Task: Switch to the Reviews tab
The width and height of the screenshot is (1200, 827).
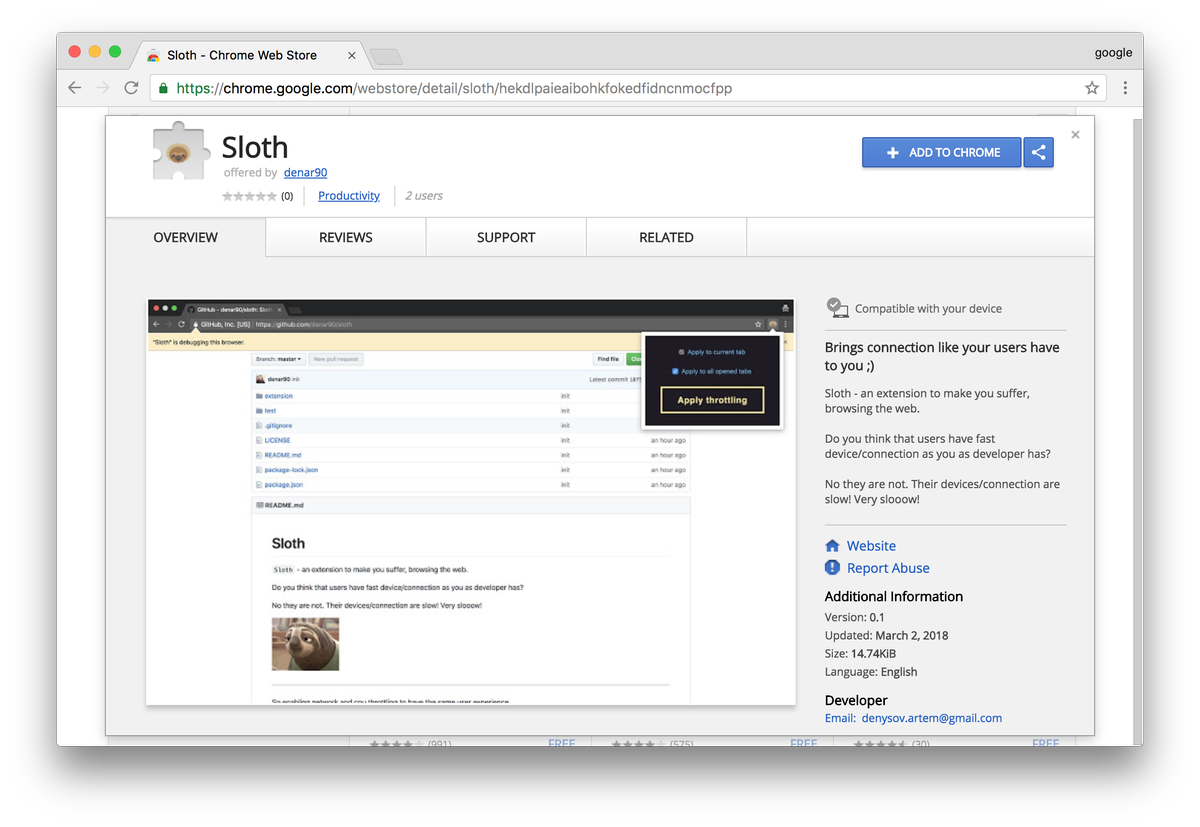Action: (346, 237)
